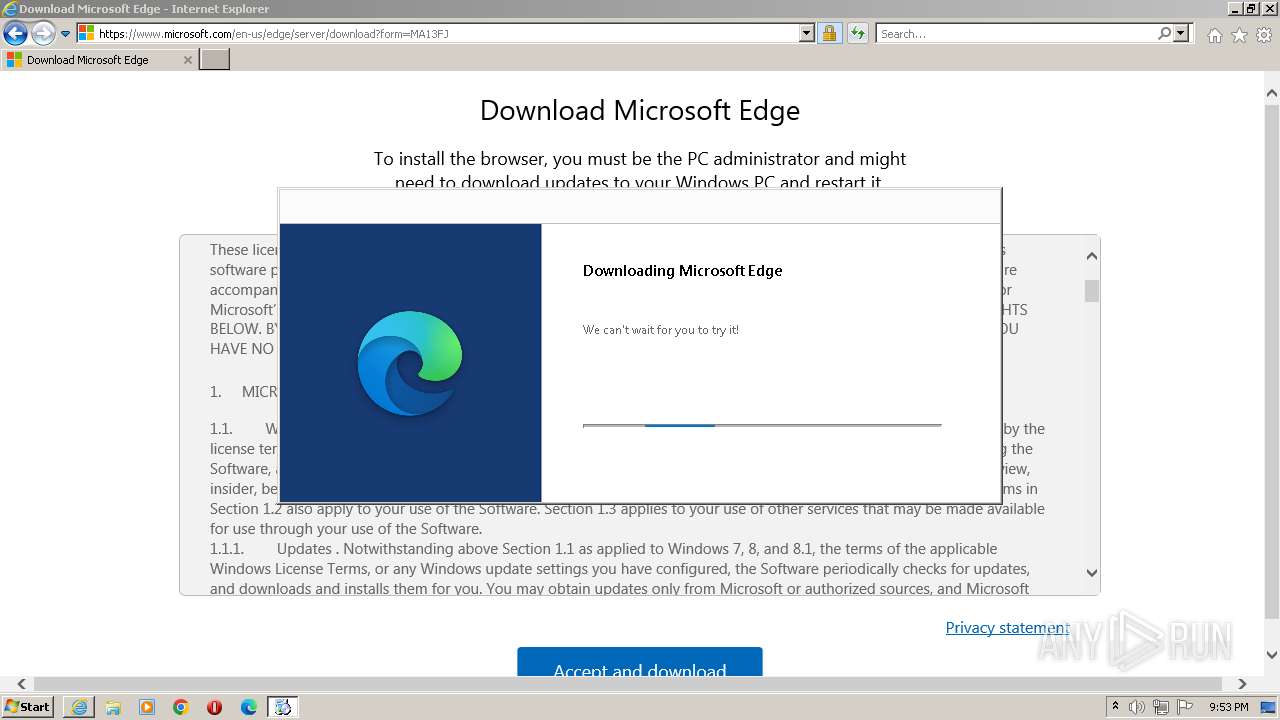Click the Search box in IE
The height and width of the screenshot is (720, 1280).
click(1015, 33)
